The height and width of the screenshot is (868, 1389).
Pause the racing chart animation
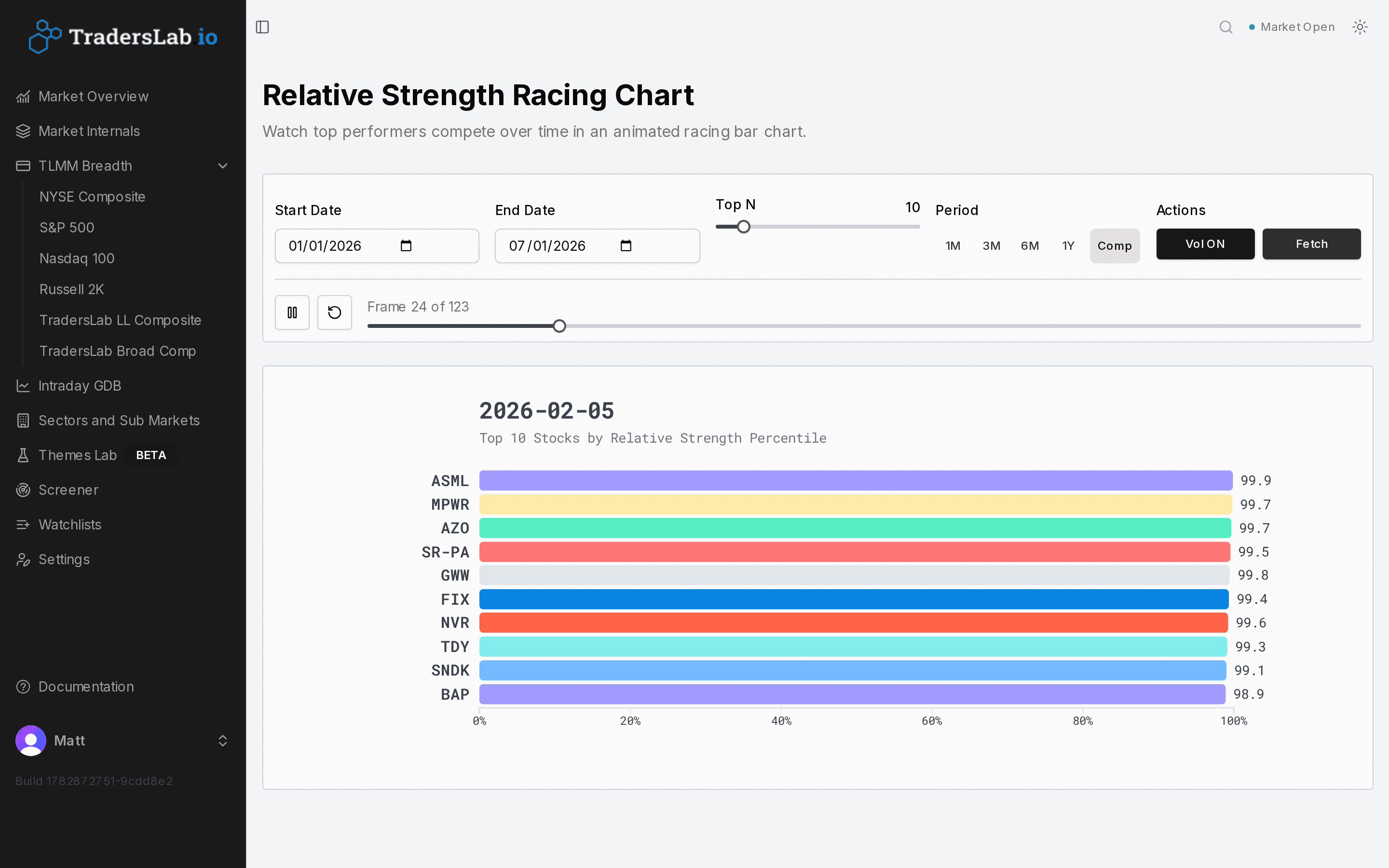point(292,312)
